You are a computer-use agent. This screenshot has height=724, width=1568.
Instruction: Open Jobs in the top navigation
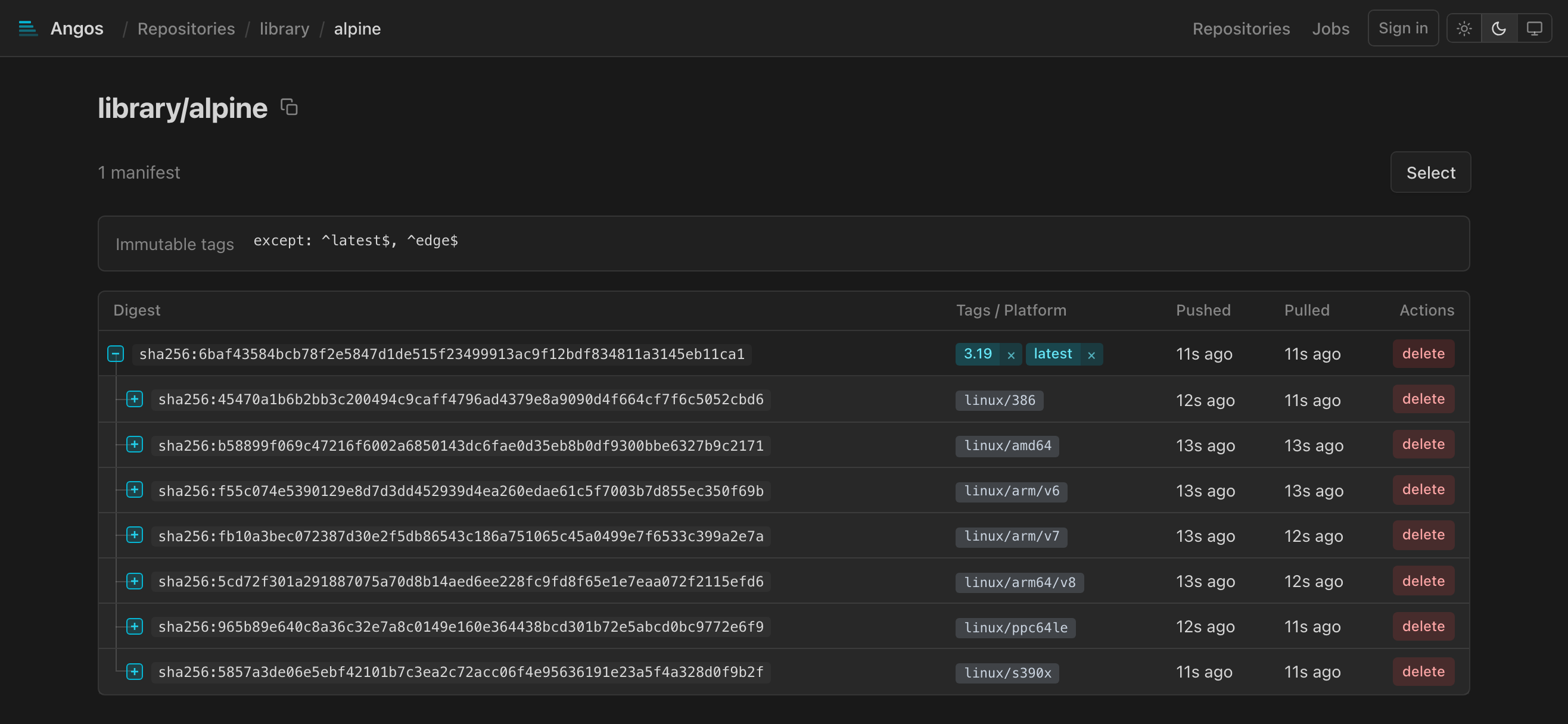click(x=1331, y=29)
